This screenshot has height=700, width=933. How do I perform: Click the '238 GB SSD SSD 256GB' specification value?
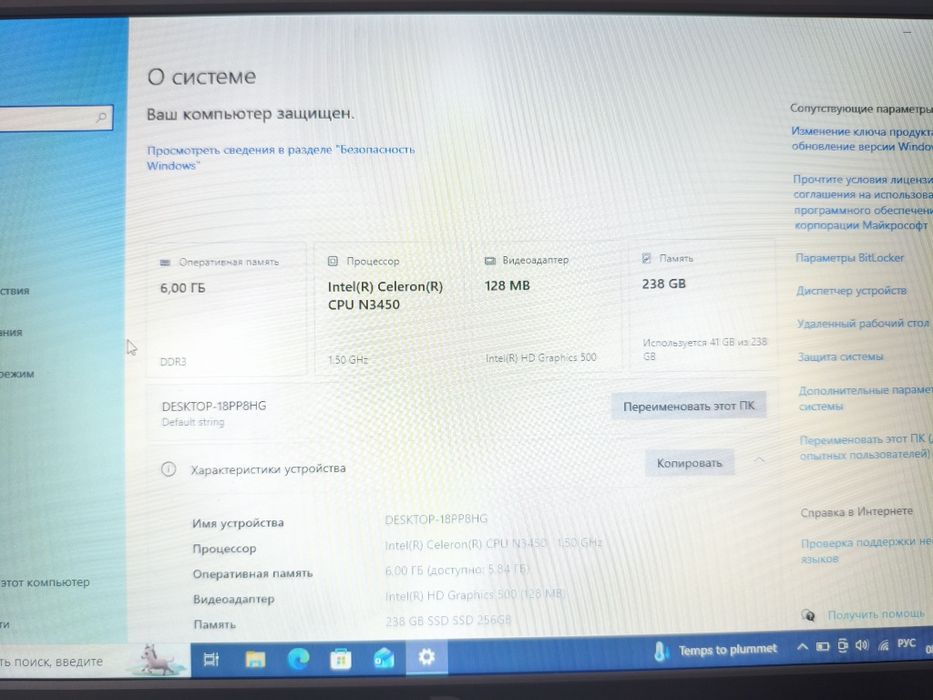click(448, 620)
